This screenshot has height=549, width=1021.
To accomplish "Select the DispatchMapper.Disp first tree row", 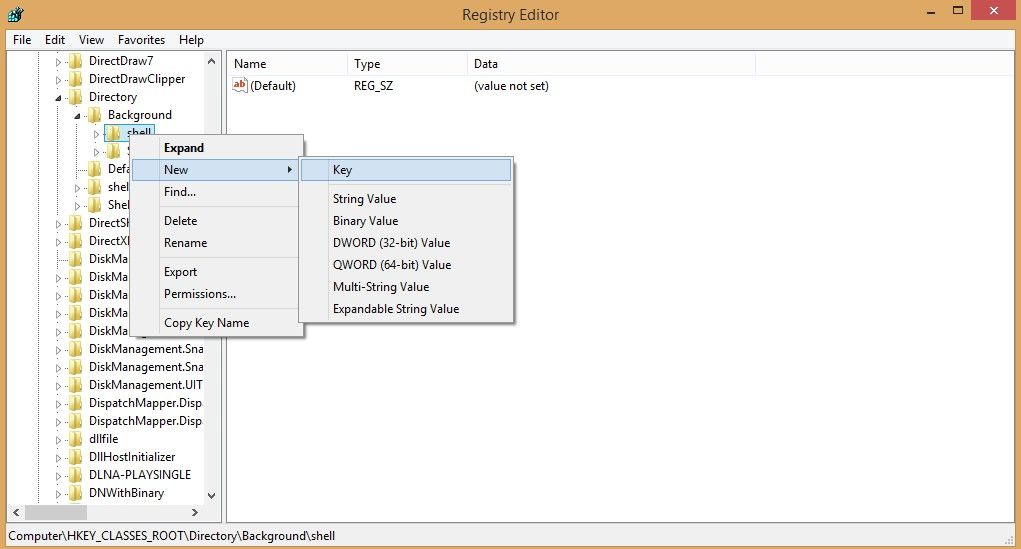I will point(145,403).
